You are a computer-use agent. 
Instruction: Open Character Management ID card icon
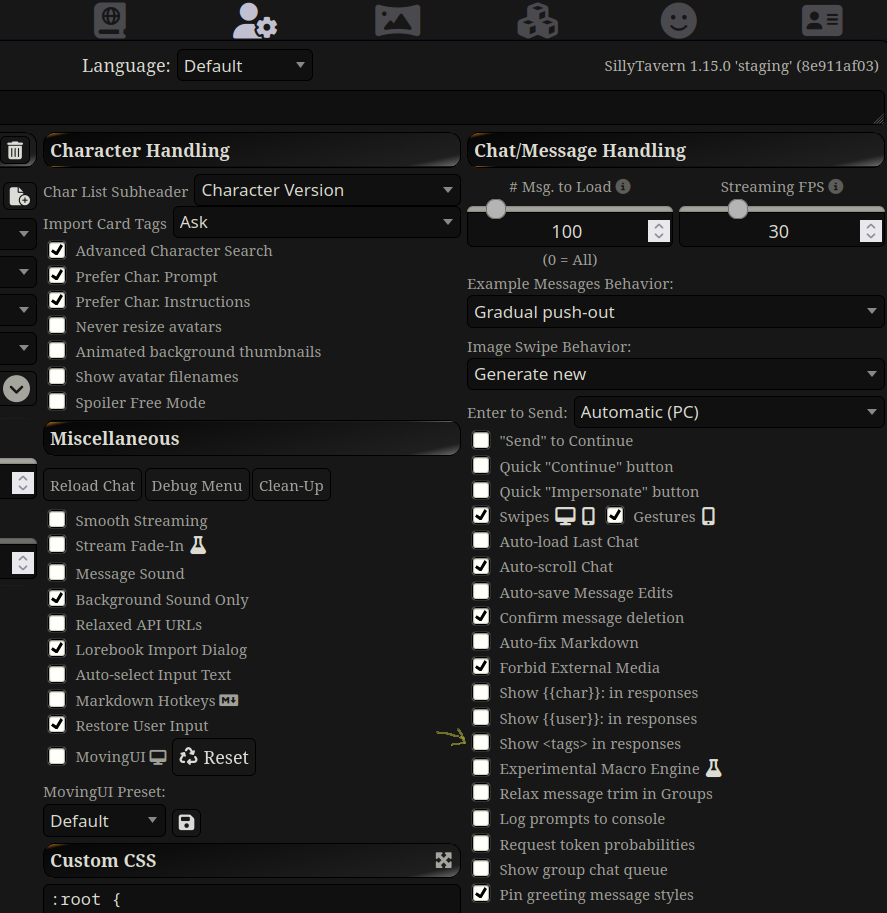tap(822, 20)
